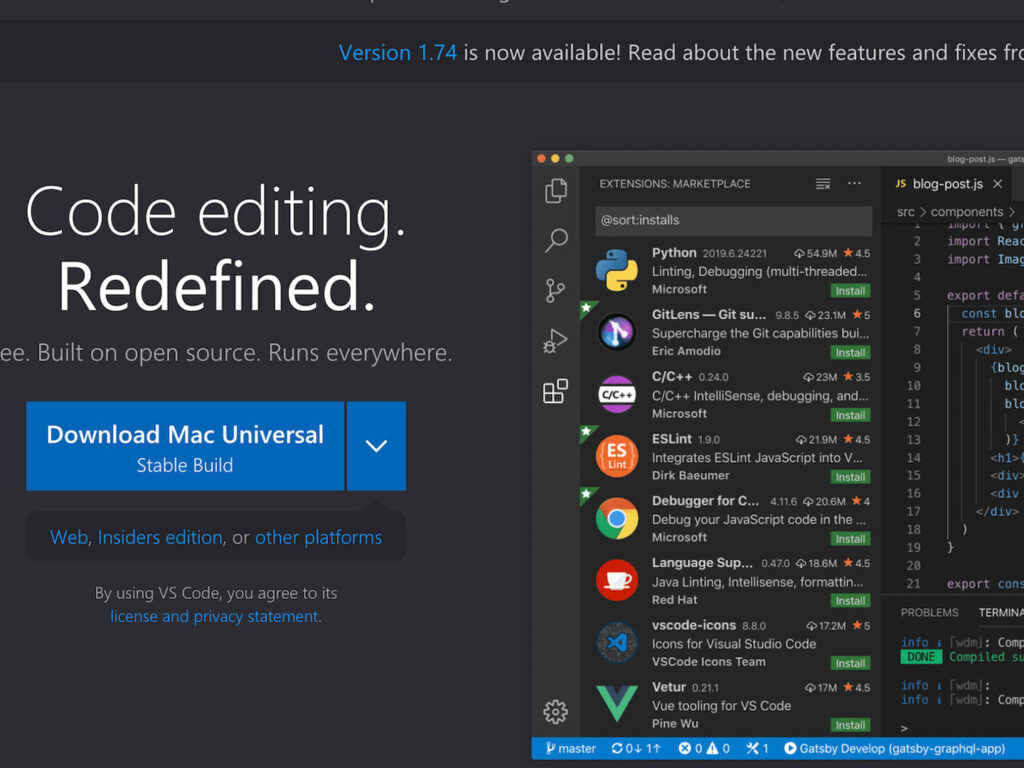The height and width of the screenshot is (768, 1024).
Task: Click the GitLens extension logo
Action: [616, 332]
